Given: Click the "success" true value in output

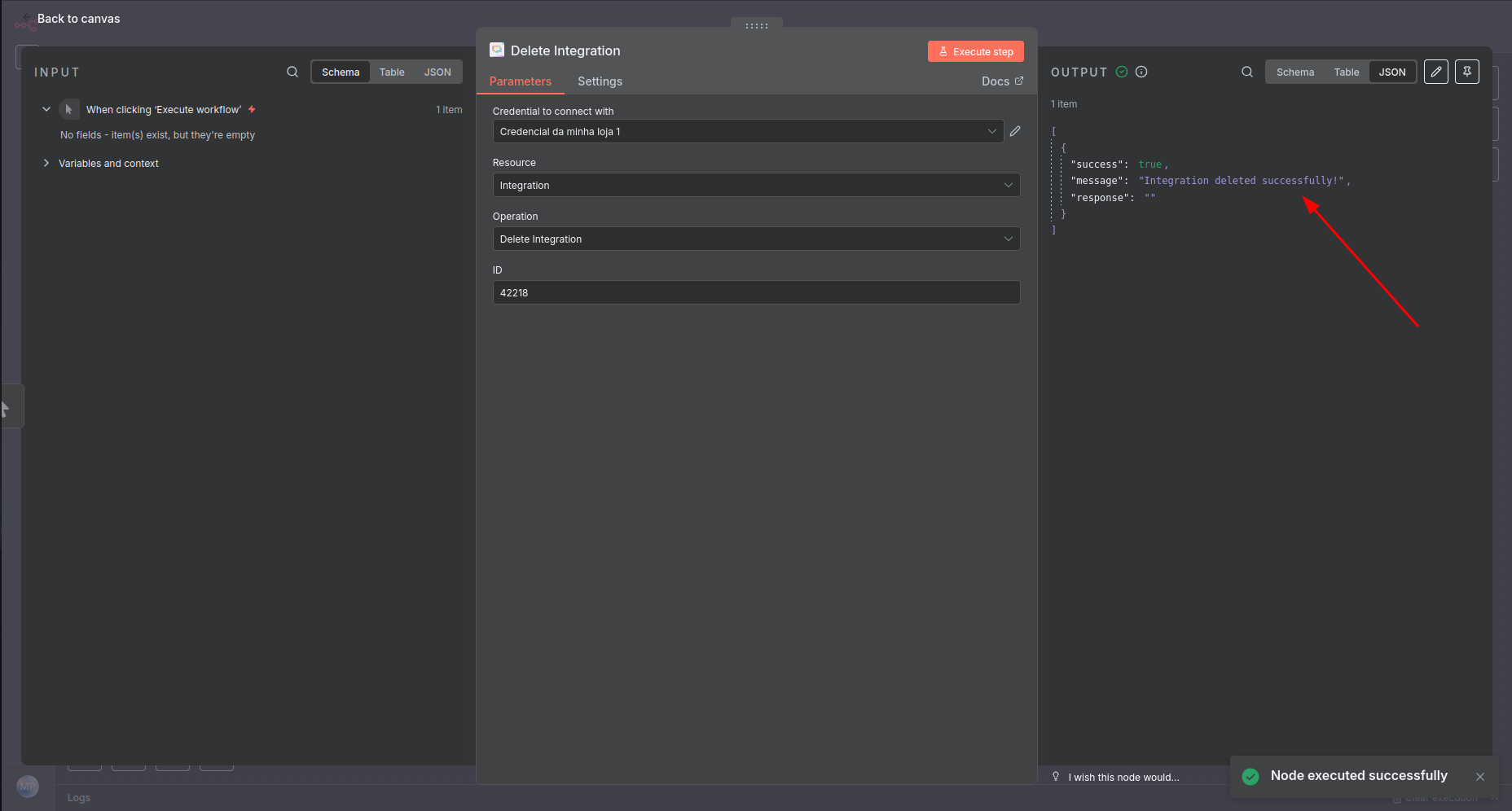Looking at the screenshot, I should [x=1150, y=164].
